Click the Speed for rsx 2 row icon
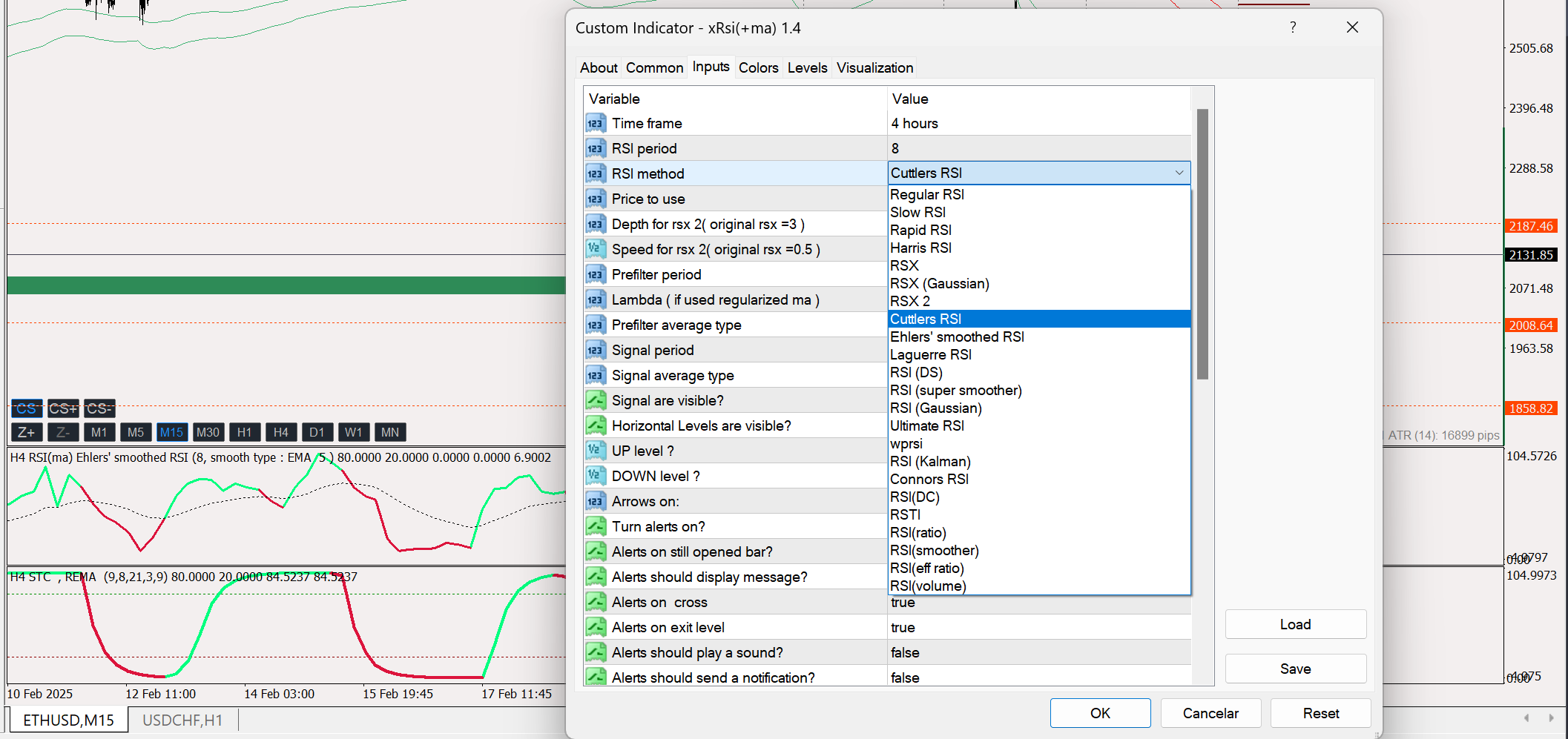Screen dimensions: 1568x739 (596, 249)
